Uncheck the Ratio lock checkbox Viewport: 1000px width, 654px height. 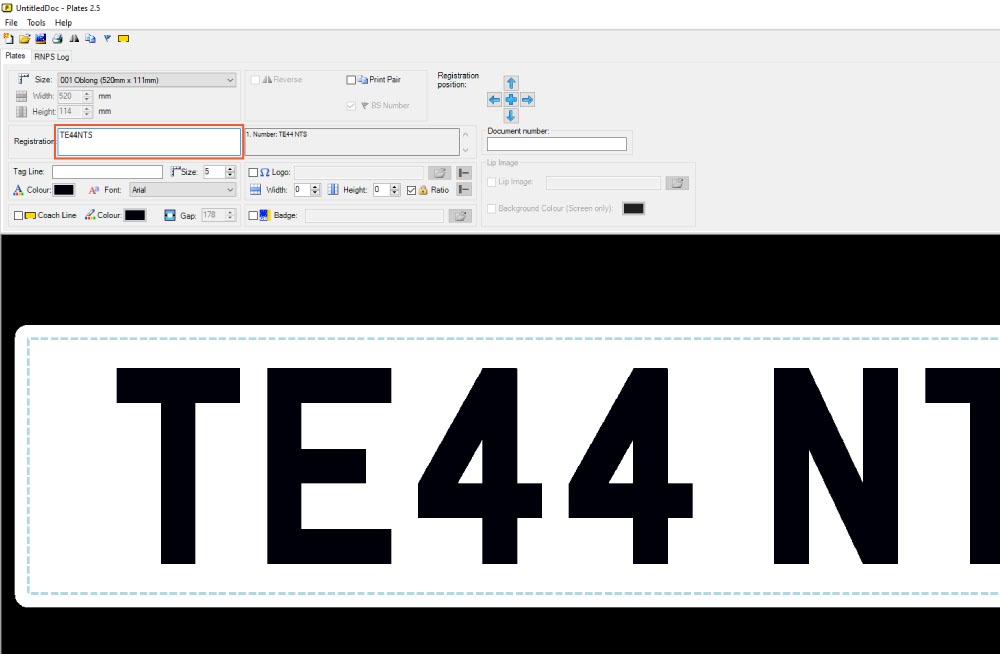click(x=411, y=190)
